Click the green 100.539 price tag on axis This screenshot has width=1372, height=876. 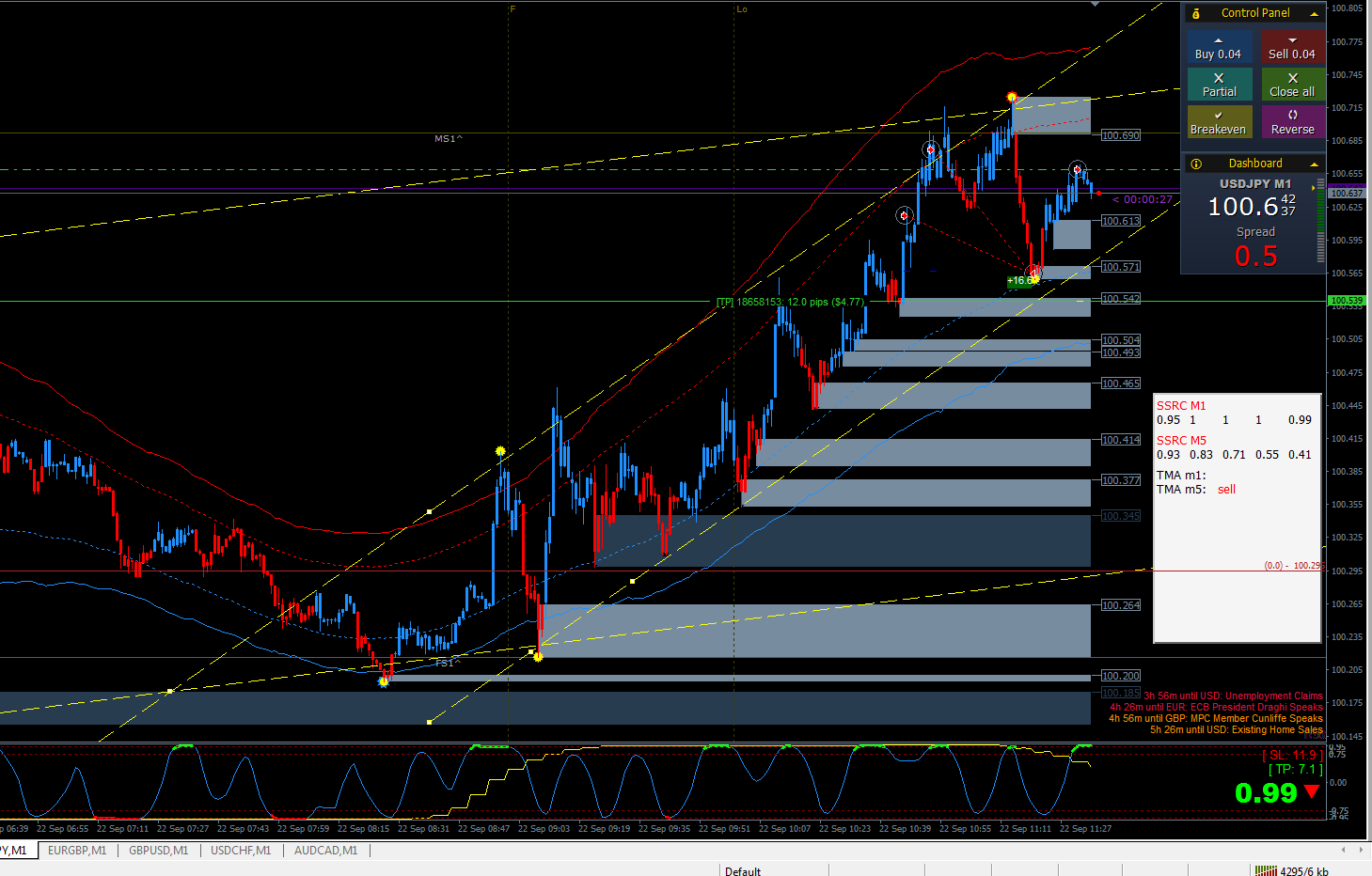click(x=1347, y=301)
